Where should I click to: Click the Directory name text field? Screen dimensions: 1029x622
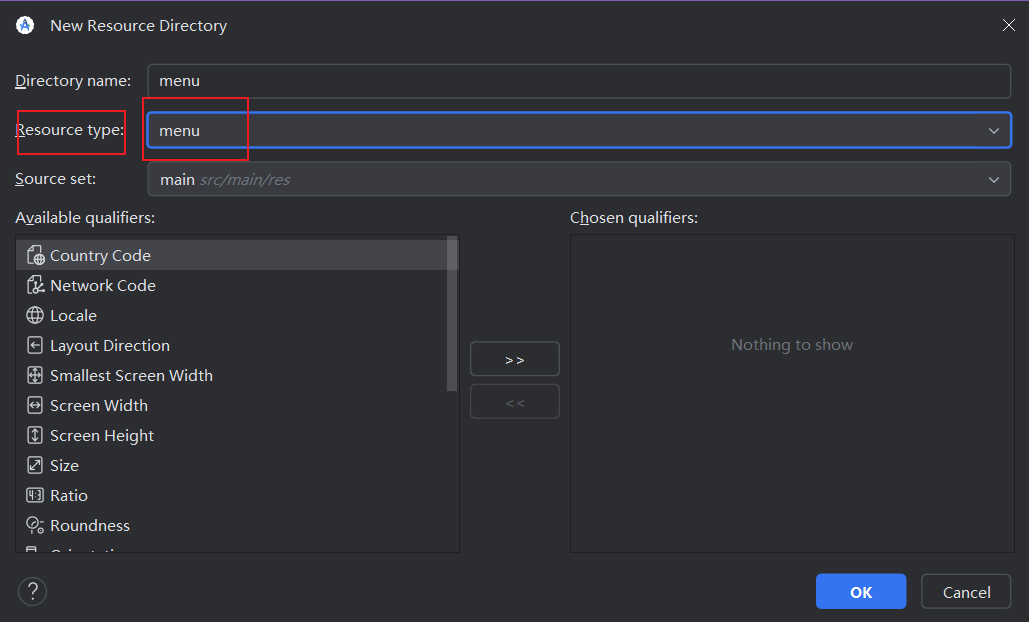coord(578,81)
